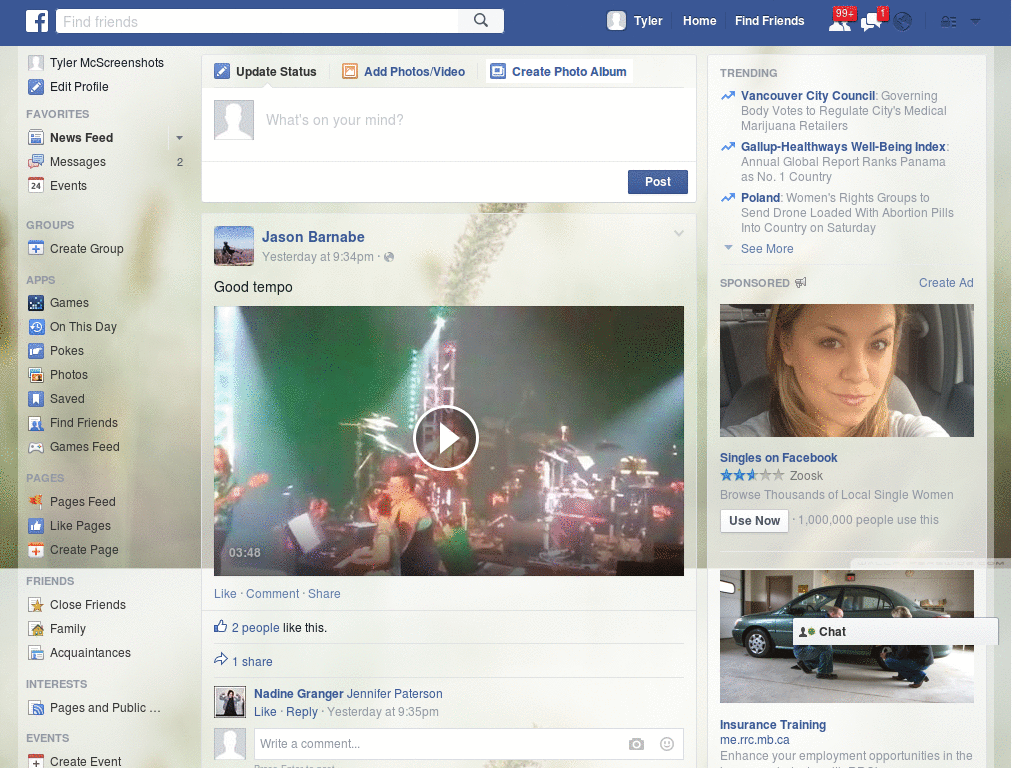Click the Create Page icon
1024x768 pixels.
coord(36,550)
